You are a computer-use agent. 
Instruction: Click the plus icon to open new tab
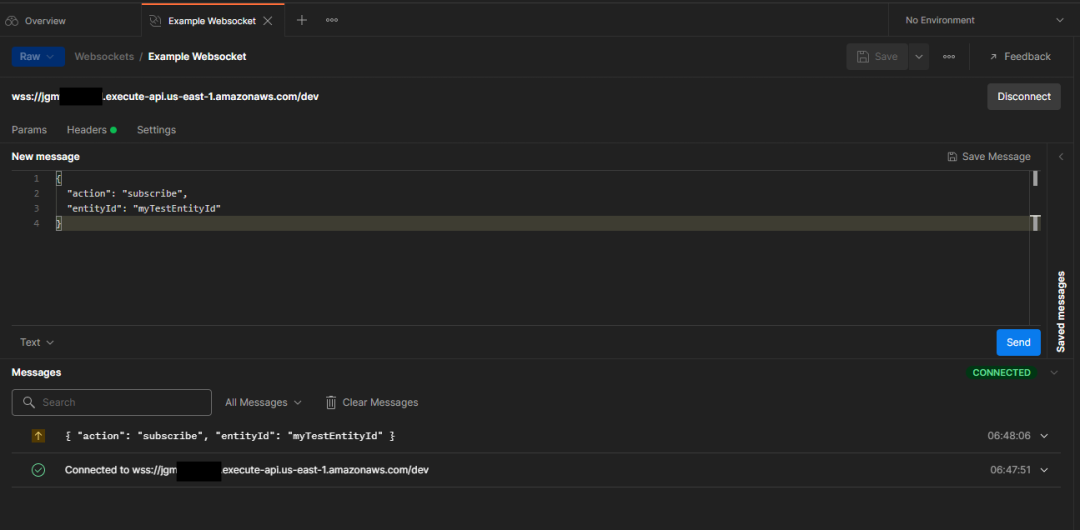pos(302,20)
